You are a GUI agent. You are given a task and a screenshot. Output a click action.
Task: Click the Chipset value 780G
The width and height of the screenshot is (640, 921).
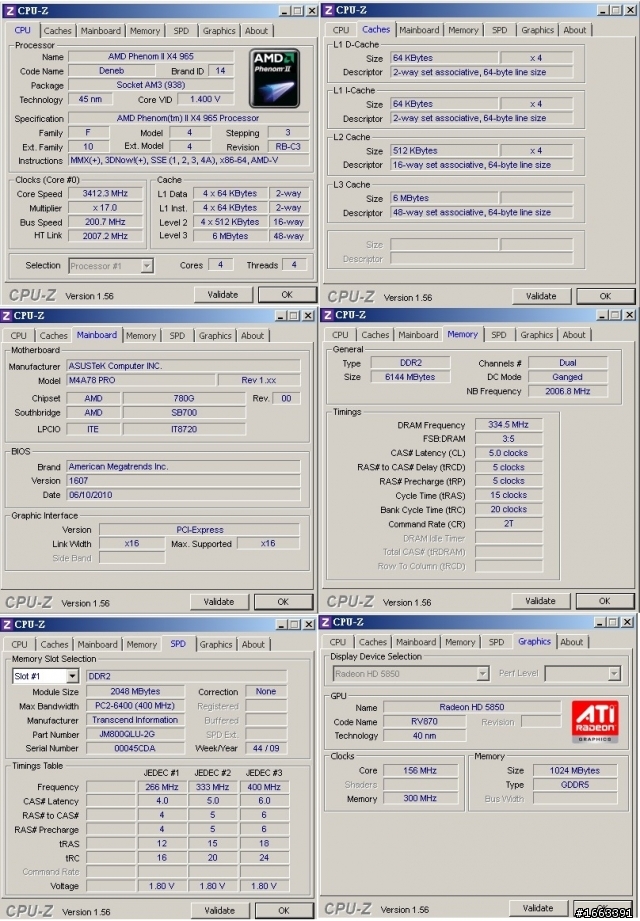[184, 398]
